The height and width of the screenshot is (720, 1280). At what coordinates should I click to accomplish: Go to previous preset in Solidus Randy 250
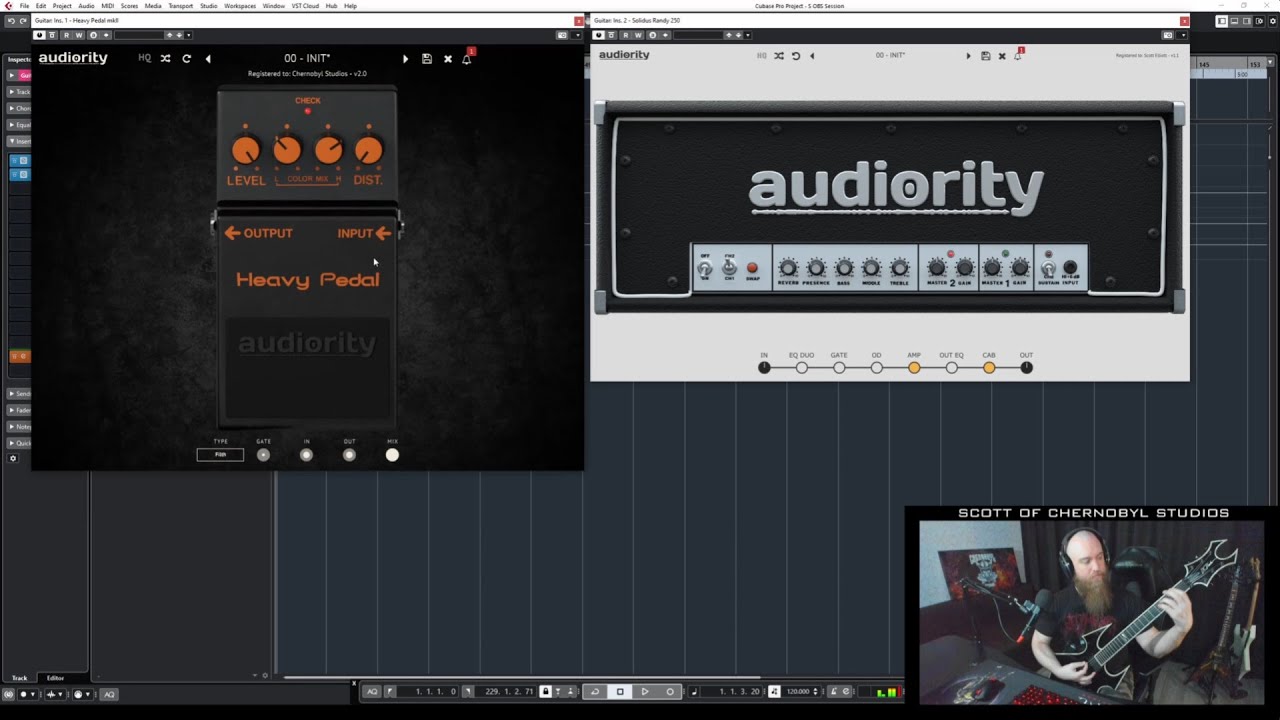pyautogui.click(x=812, y=56)
